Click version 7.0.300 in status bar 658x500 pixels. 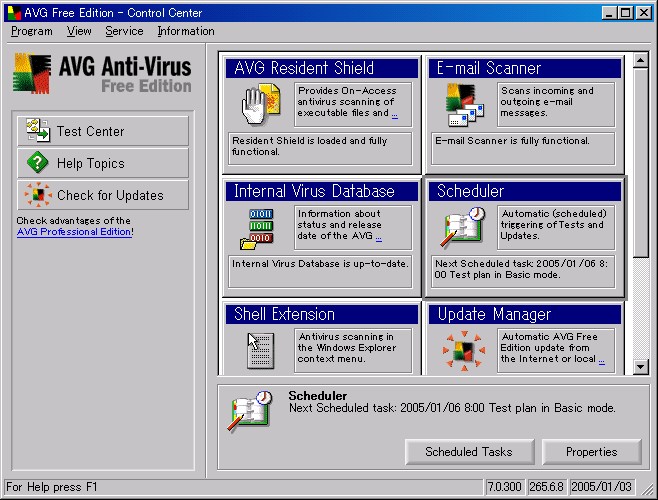coord(504,487)
